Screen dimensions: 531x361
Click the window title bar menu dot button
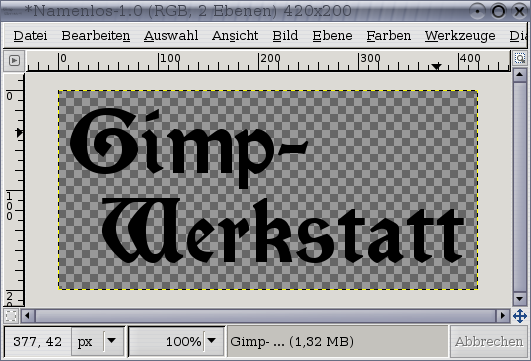click(477, 11)
